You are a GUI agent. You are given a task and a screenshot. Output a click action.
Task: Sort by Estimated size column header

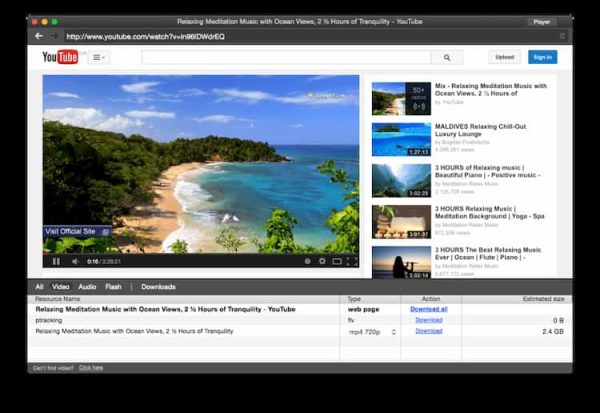point(517,299)
